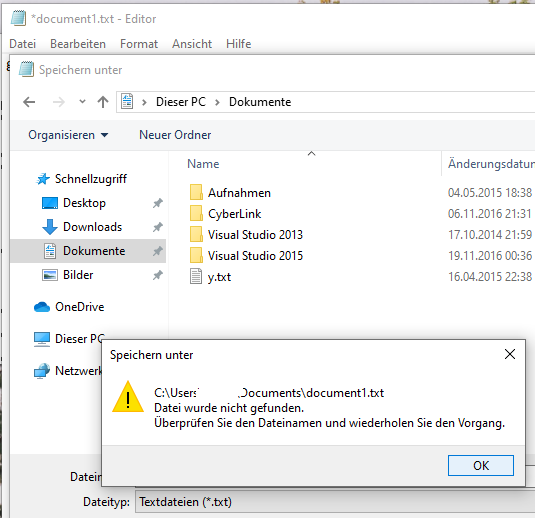Toggle the pin icon beside Desktop

tap(157, 203)
